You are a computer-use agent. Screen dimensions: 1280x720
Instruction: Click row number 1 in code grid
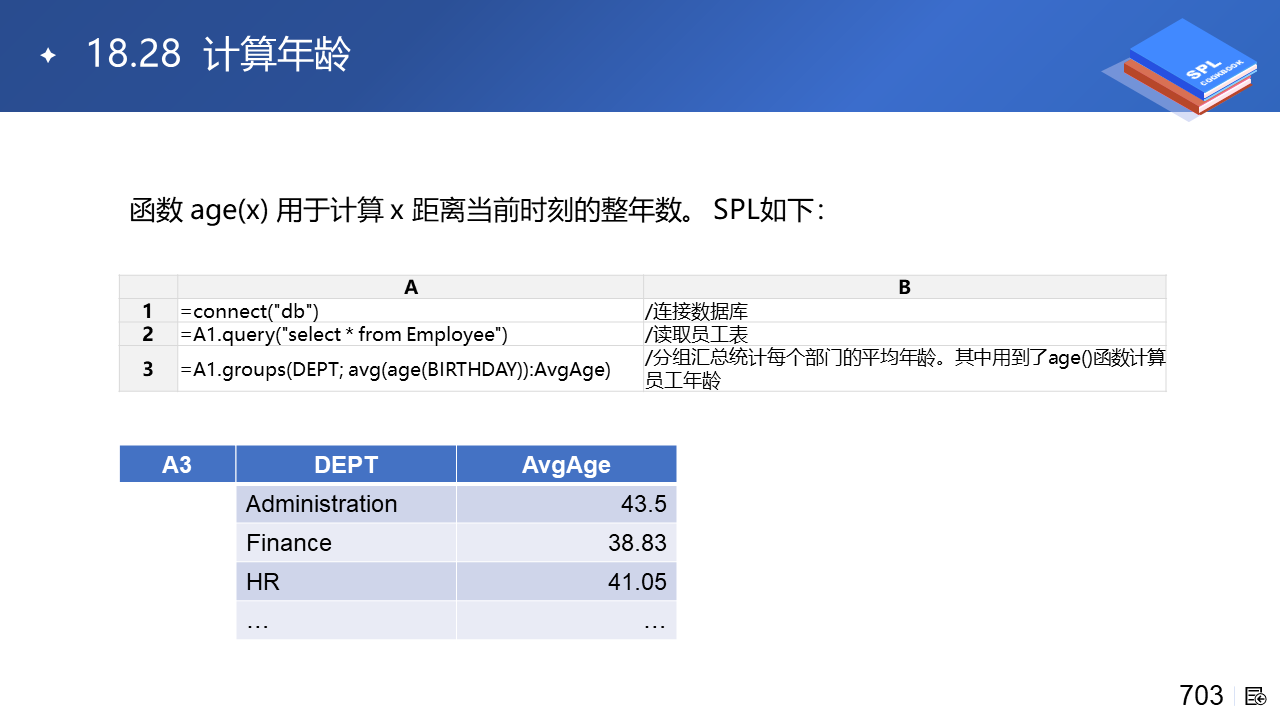coord(148,311)
